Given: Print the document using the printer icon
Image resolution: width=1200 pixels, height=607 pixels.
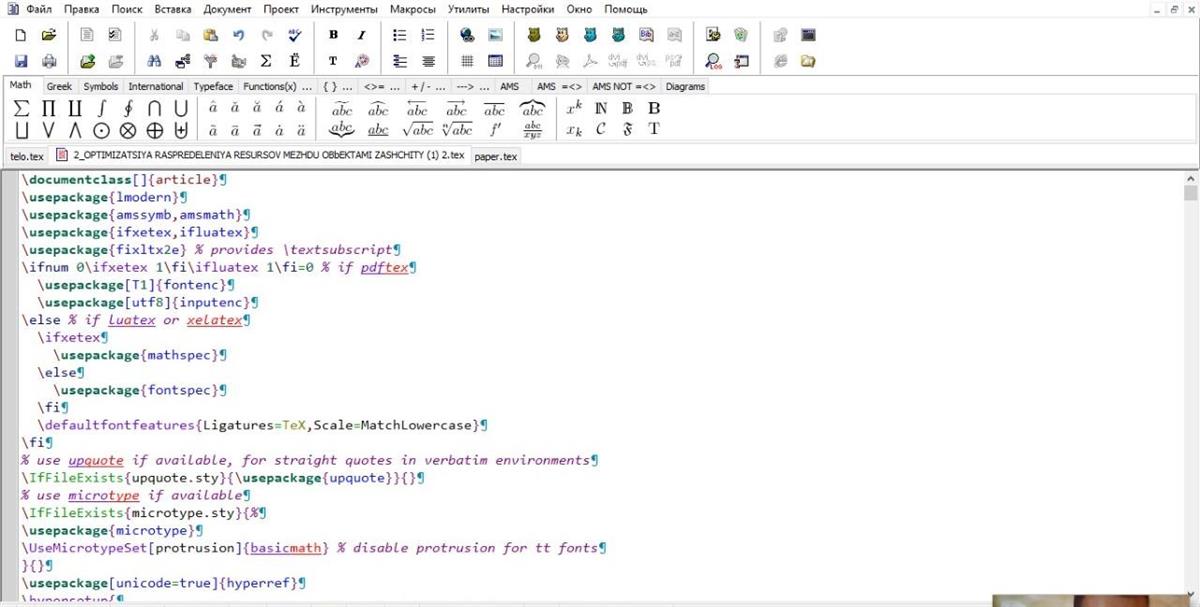Looking at the screenshot, I should coord(49,61).
